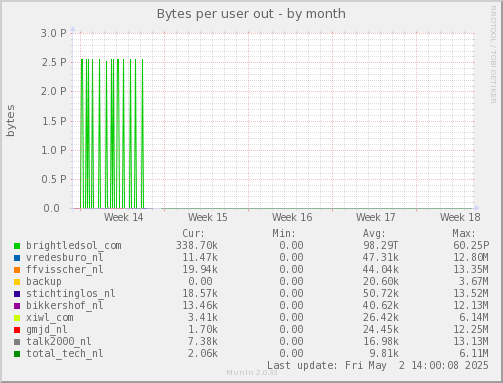The height and width of the screenshot is (383, 503).
Task: Select the talk2000_nl legend label
Action: (x=59, y=342)
